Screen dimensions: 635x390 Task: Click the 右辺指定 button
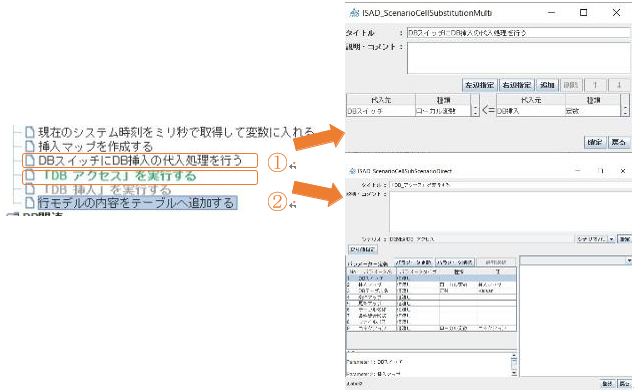[x=517, y=85]
